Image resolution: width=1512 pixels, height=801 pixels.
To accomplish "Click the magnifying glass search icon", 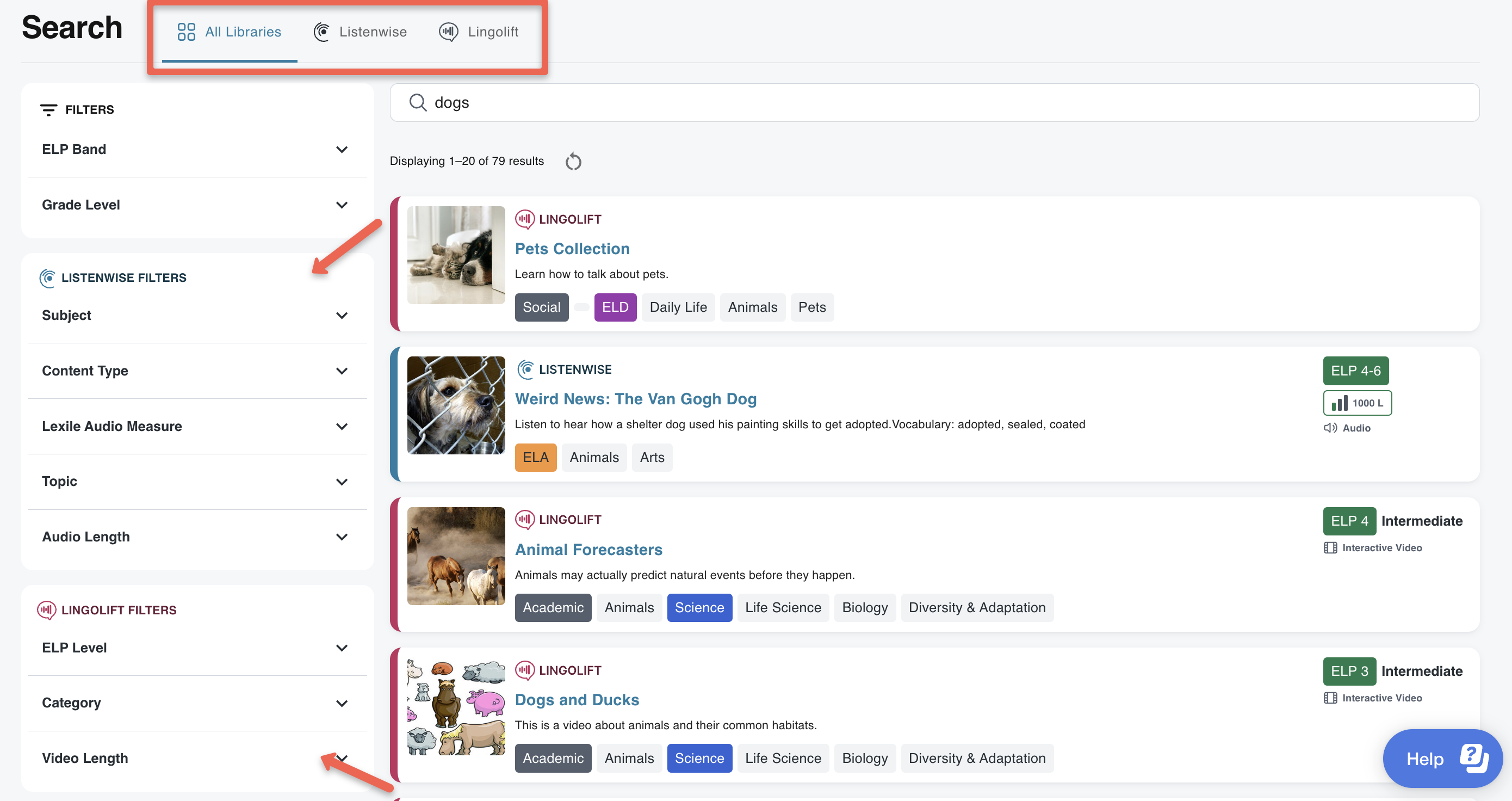I will (x=417, y=103).
